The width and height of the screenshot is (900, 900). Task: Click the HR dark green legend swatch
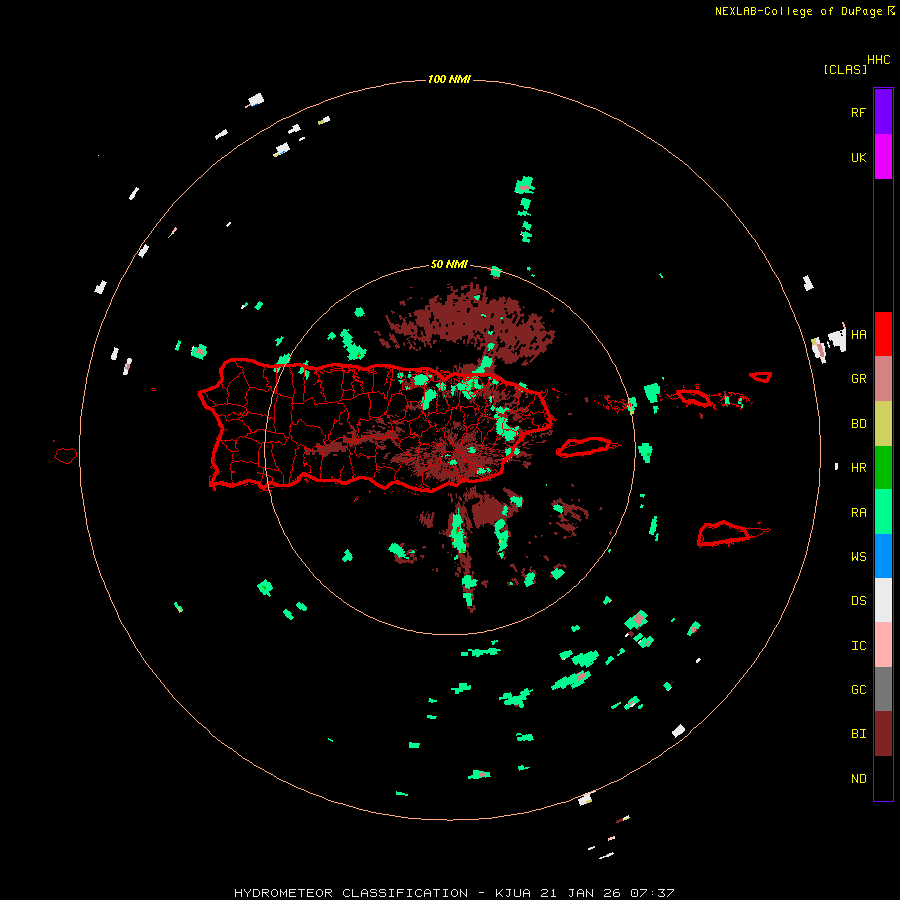pyautogui.click(x=883, y=468)
